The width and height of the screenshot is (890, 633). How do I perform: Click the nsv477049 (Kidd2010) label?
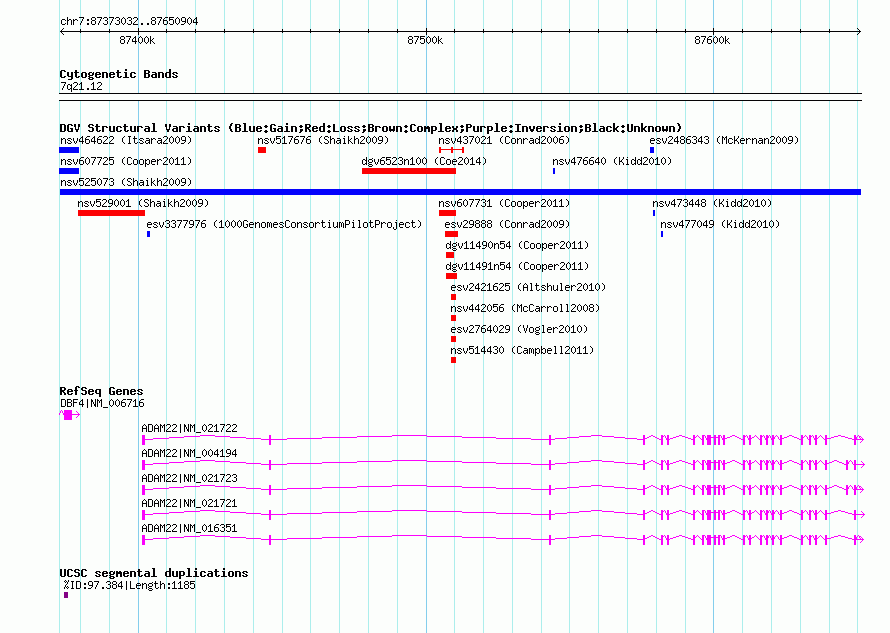720,224
